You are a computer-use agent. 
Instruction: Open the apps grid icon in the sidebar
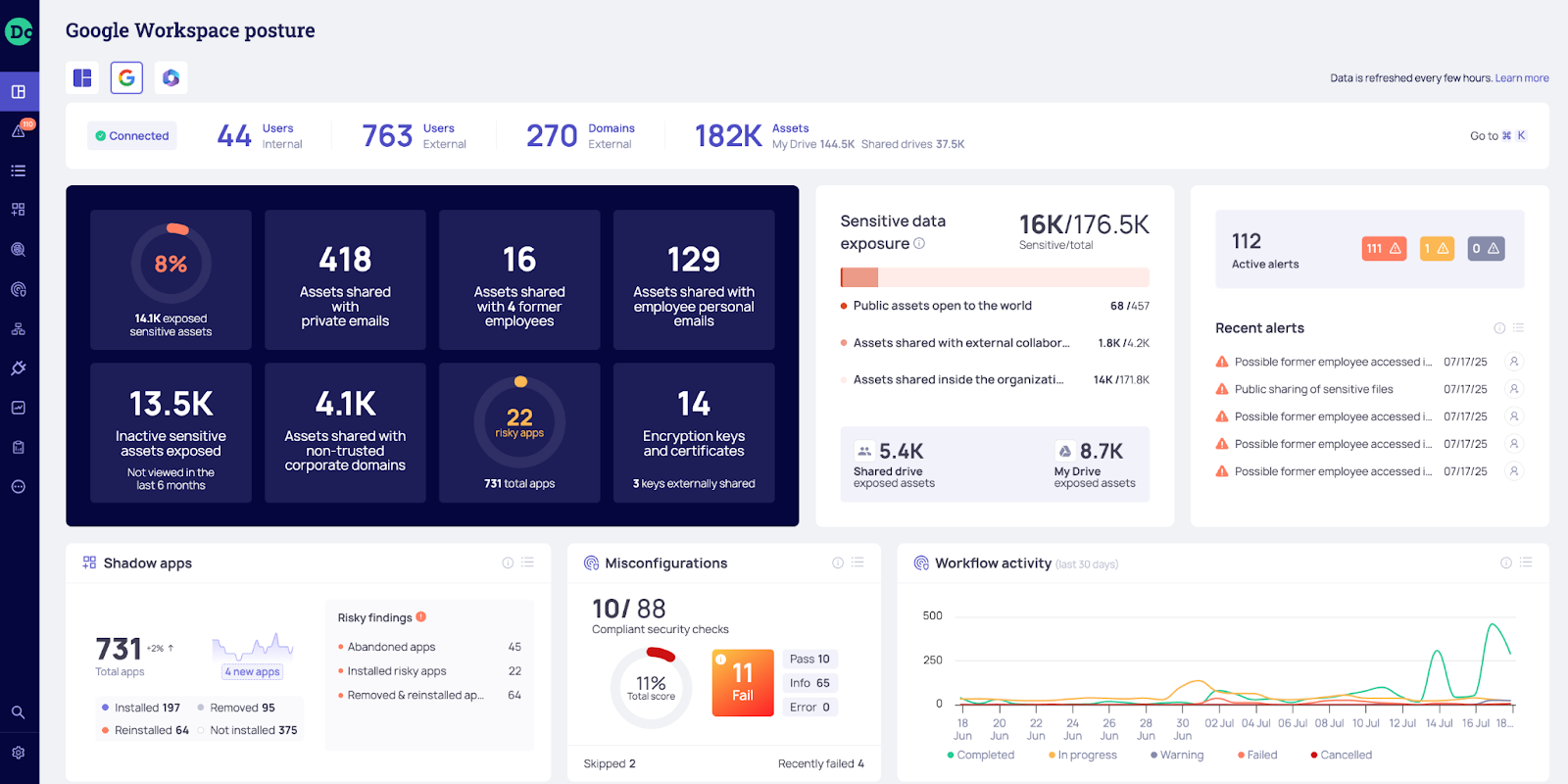pyautogui.click(x=19, y=210)
